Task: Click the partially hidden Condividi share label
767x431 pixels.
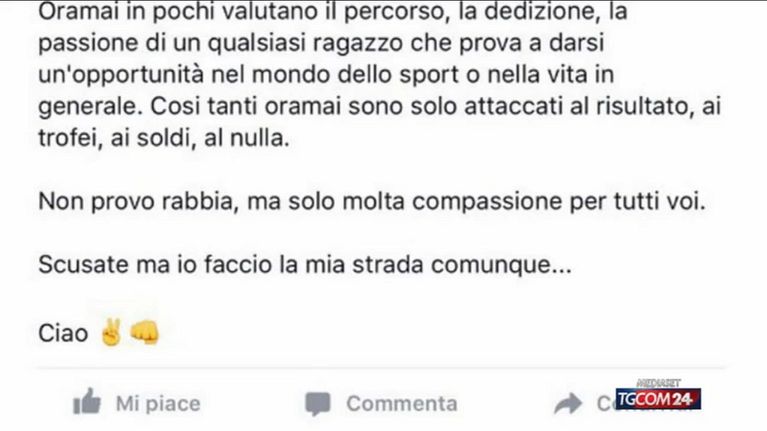Action: [x=606, y=404]
